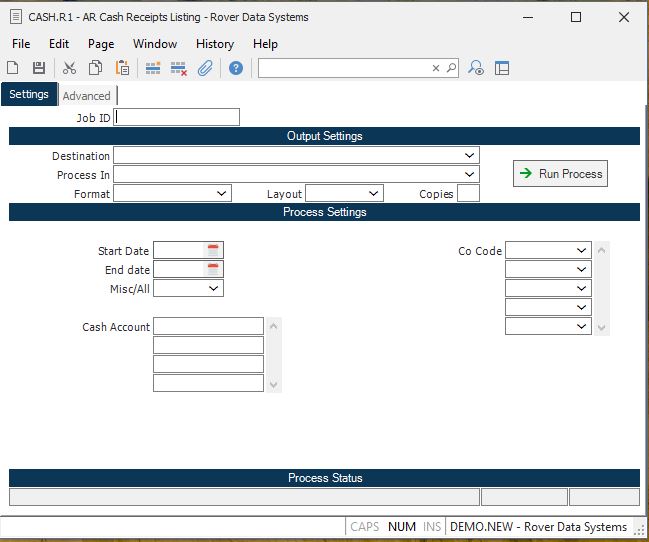Click the paperclip attachment icon
This screenshot has width=649, height=542.
(x=205, y=68)
